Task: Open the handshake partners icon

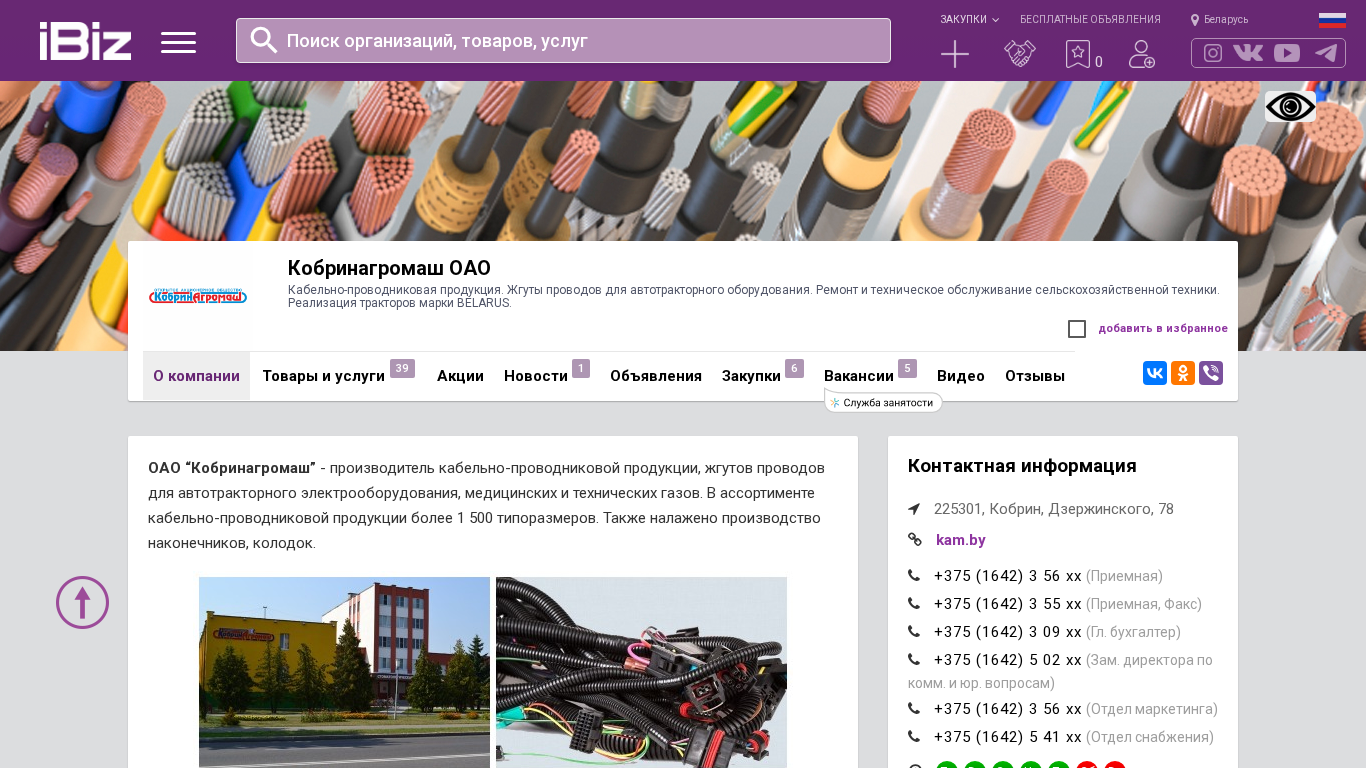Action: (1019, 54)
